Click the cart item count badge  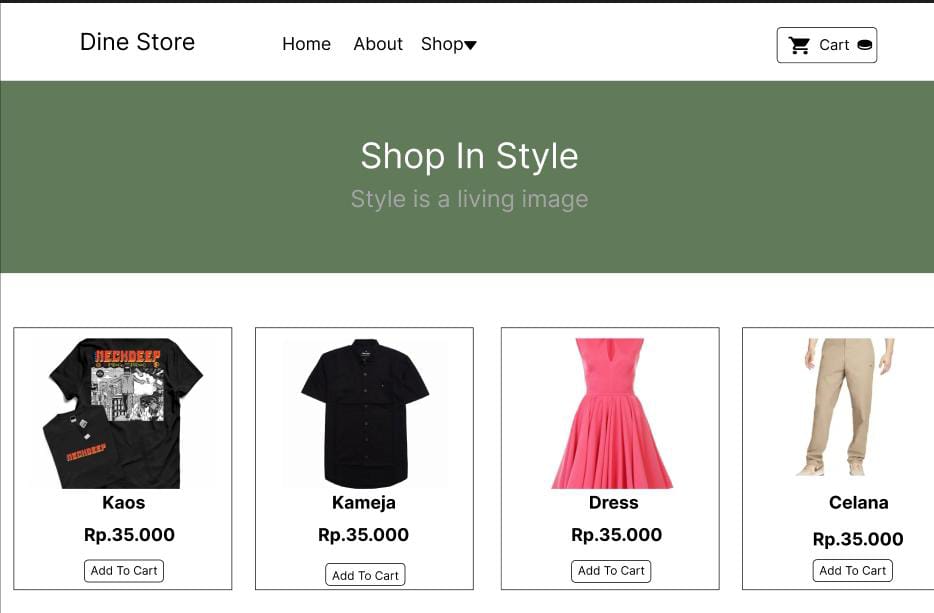(864, 45)
